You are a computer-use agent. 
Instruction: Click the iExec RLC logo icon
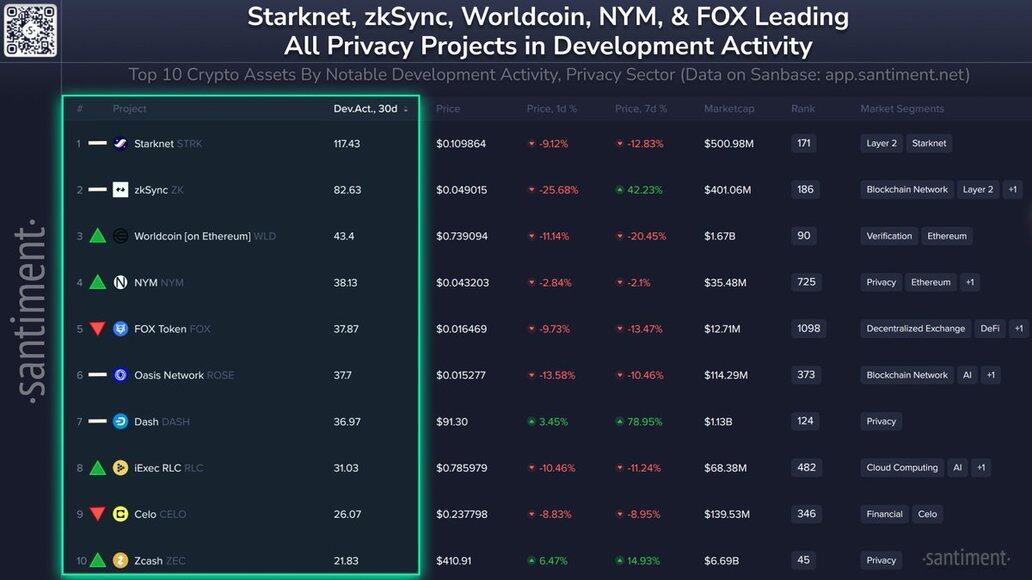coord(120,468)
